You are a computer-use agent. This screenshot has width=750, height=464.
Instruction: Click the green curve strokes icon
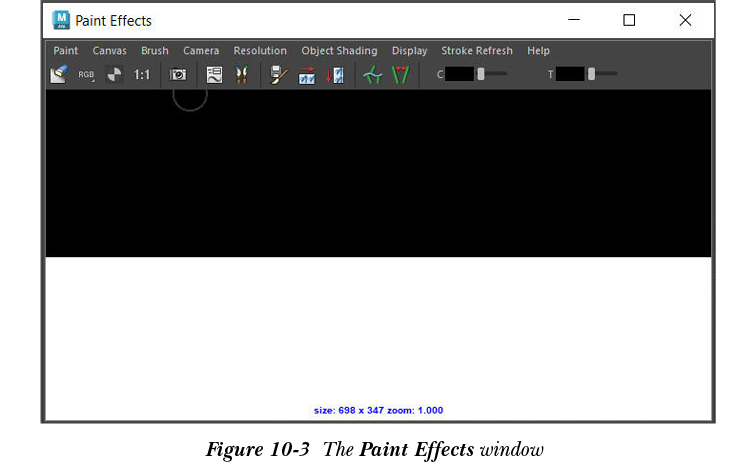(372, 74)
